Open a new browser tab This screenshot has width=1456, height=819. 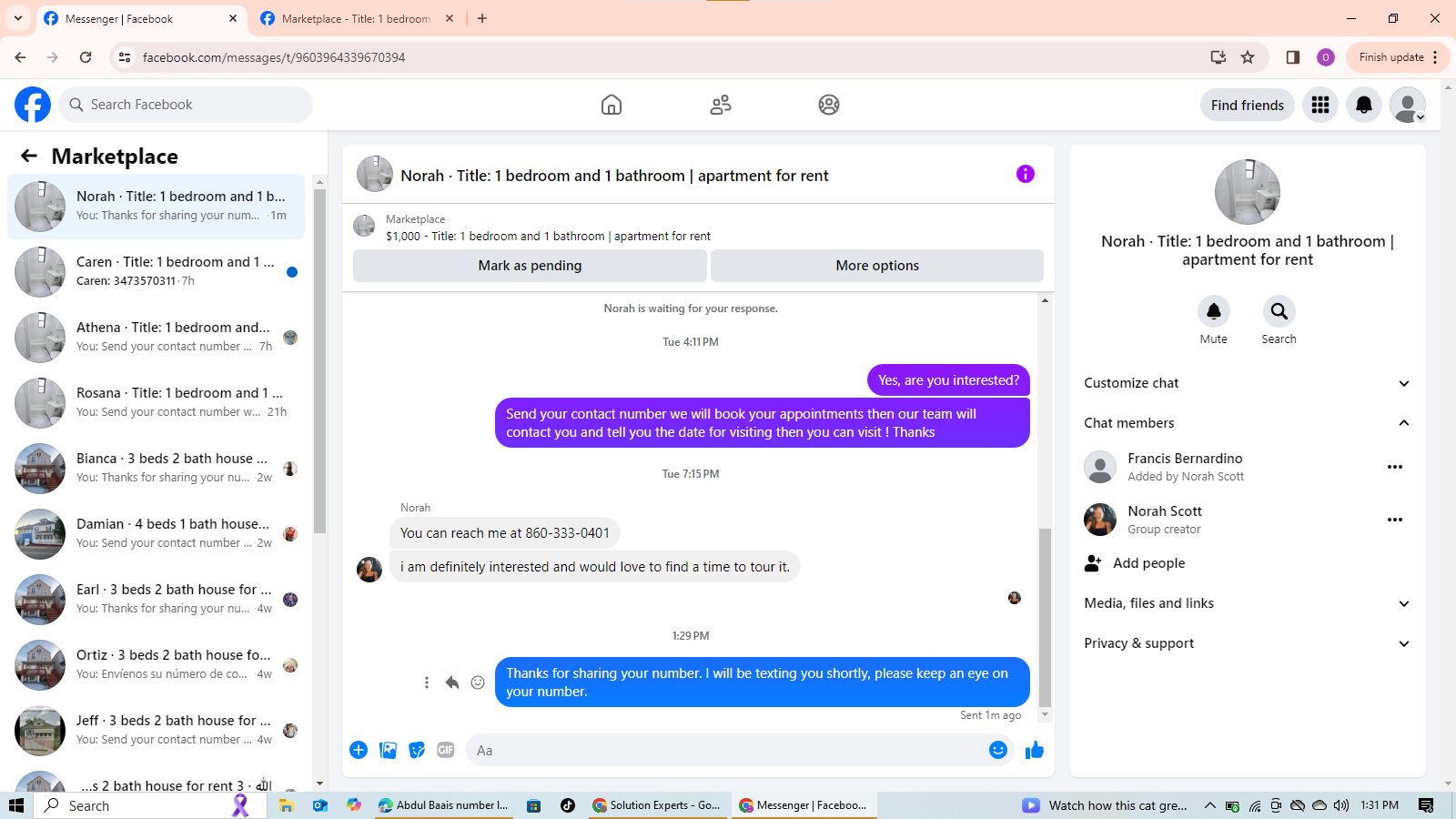pyautogui.click(x=482, y=18)
